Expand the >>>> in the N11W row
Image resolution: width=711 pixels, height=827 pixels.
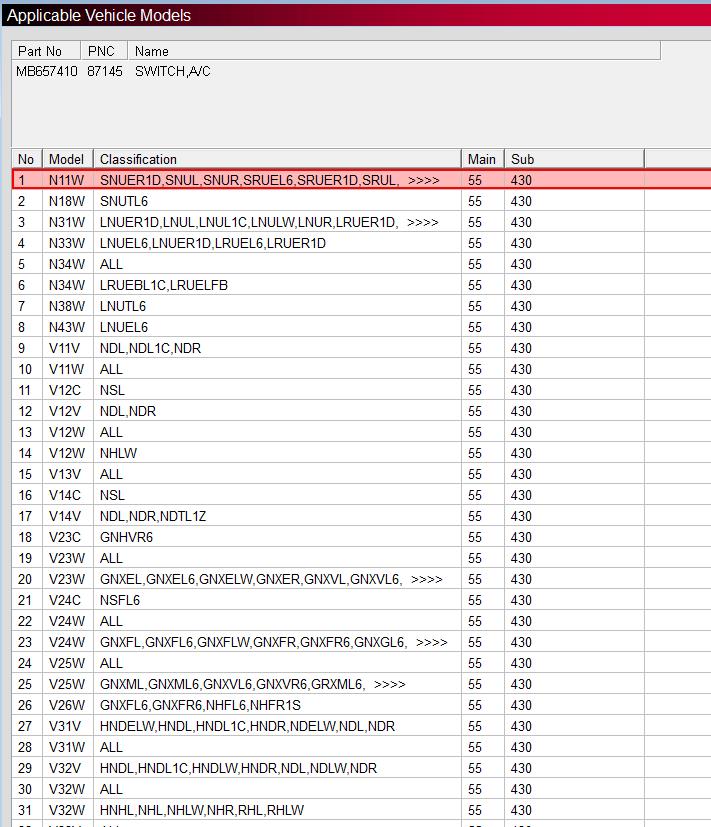[x=423, y=180]
